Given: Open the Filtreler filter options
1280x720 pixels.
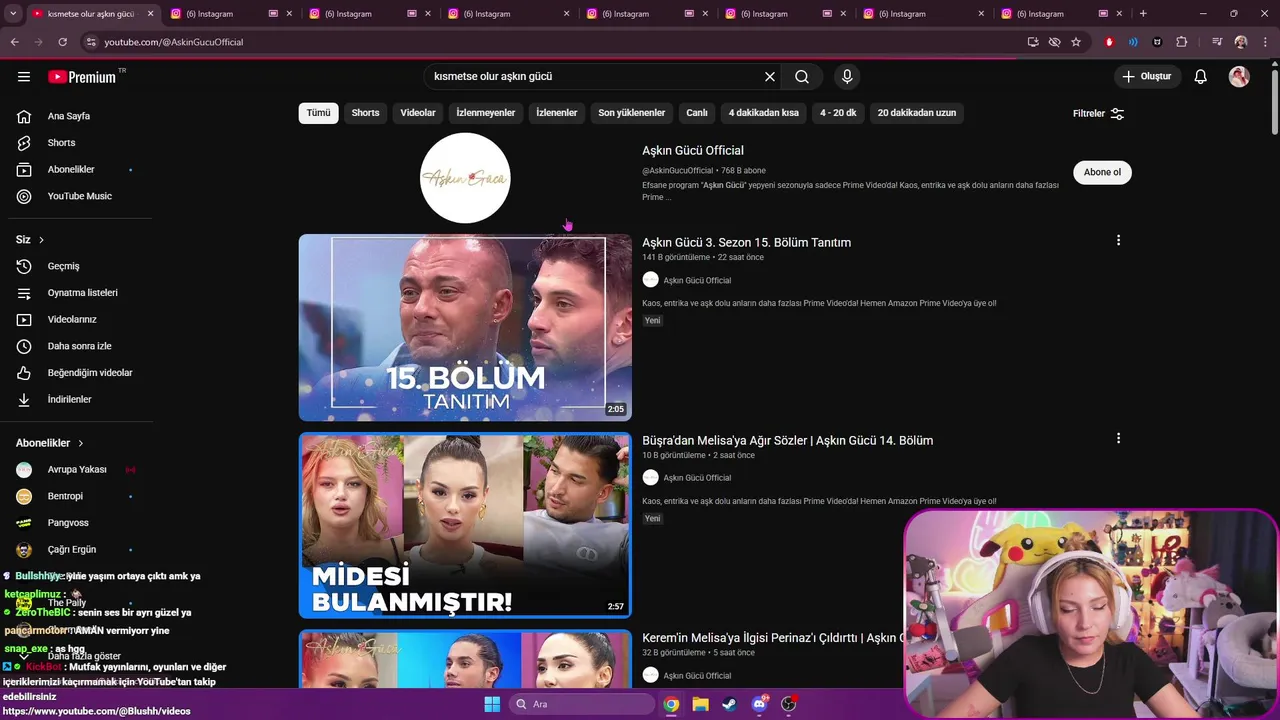Looking at the screenshot, I should pos(1098,114).
